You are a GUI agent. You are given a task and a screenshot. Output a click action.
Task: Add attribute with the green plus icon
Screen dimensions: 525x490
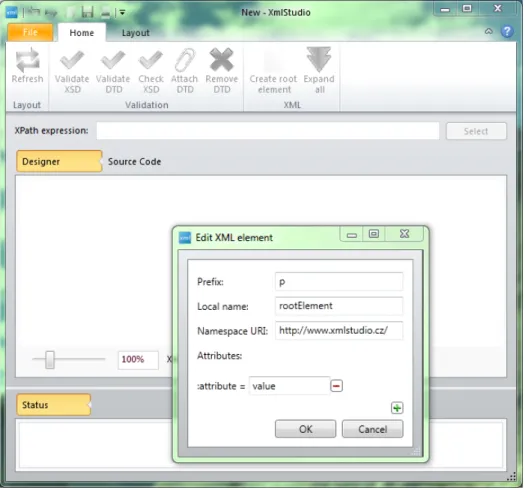[x=398, y=409]
